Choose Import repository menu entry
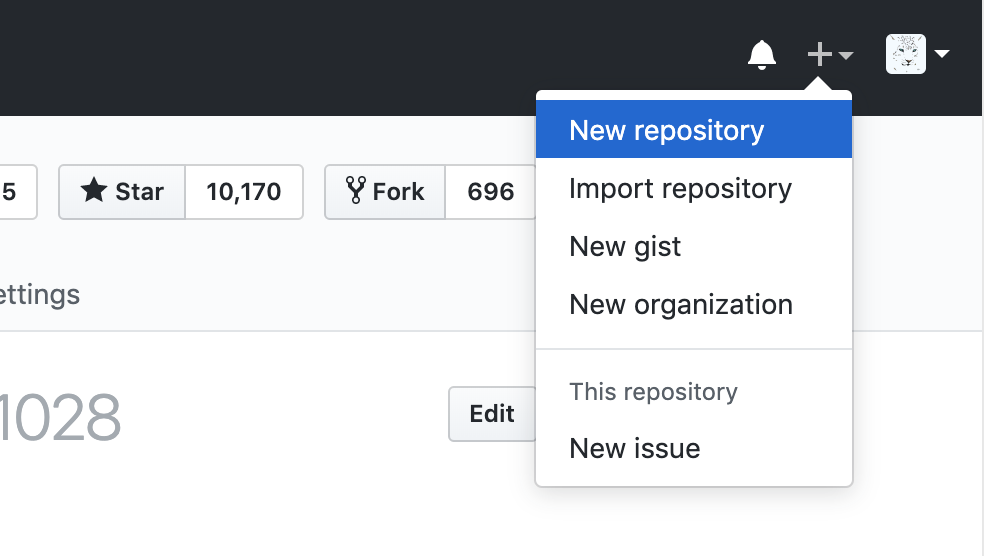Image resolution: width=984 pixels, height=556 pixels. click(680, 189)
